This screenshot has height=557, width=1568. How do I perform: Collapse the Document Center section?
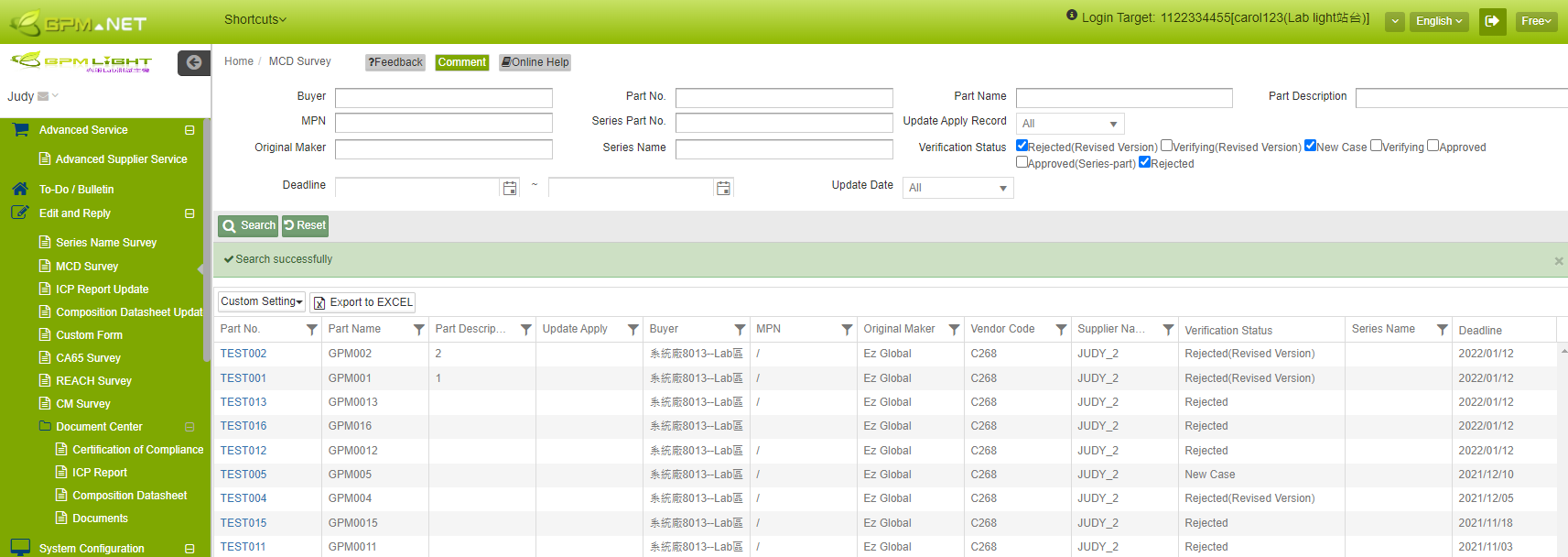[189, 427]
